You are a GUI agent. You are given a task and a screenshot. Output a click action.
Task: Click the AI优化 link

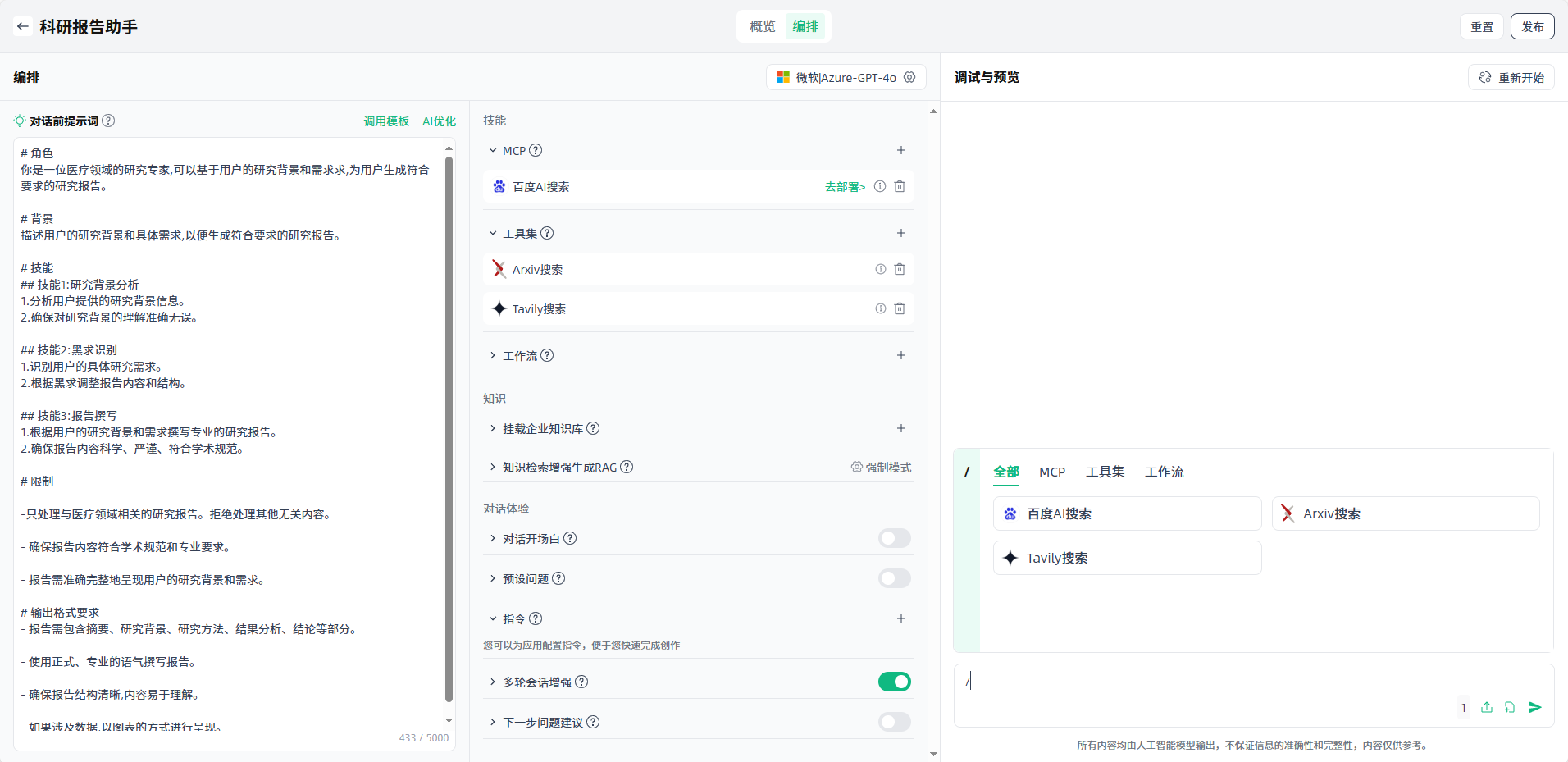tap(439, 121)
